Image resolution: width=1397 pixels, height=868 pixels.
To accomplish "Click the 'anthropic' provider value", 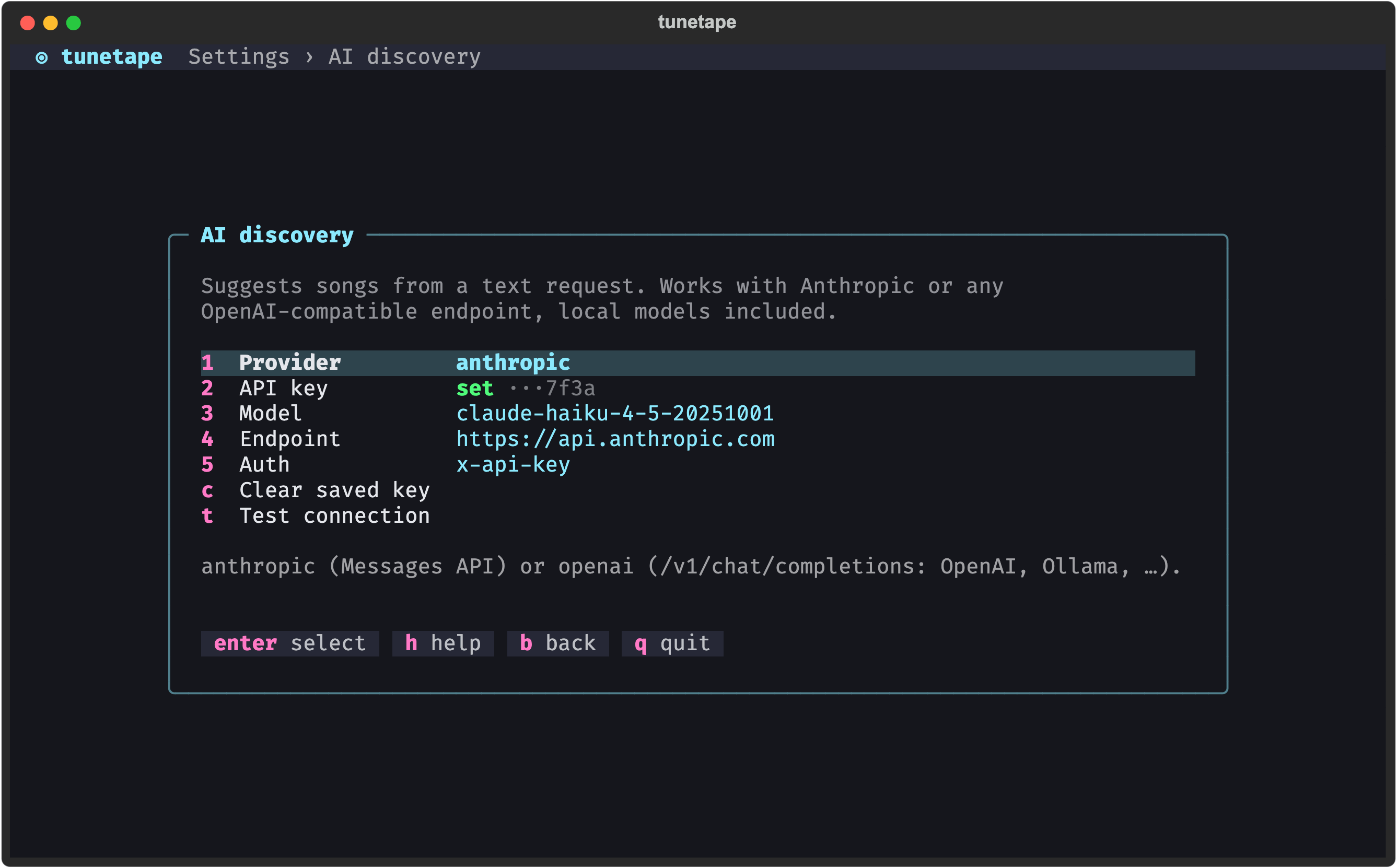I will tap(513, 363).
